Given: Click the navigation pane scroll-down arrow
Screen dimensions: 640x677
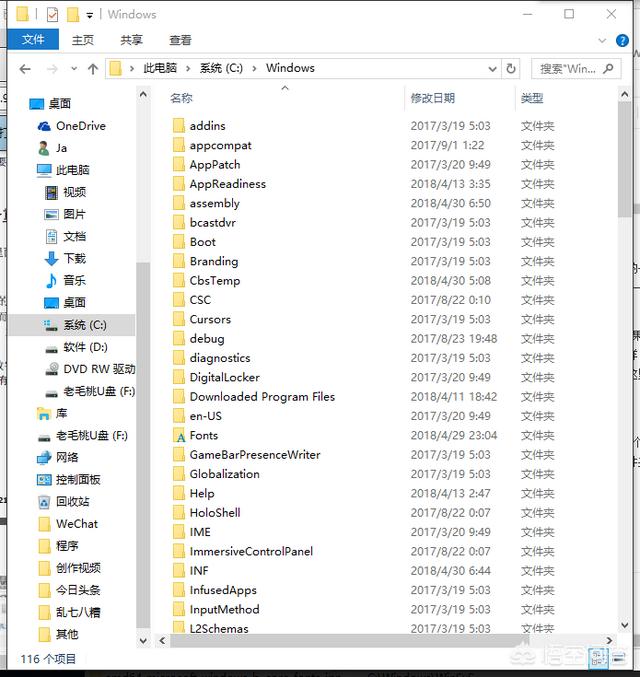Looking at the screenshot, I should point(143,641).
